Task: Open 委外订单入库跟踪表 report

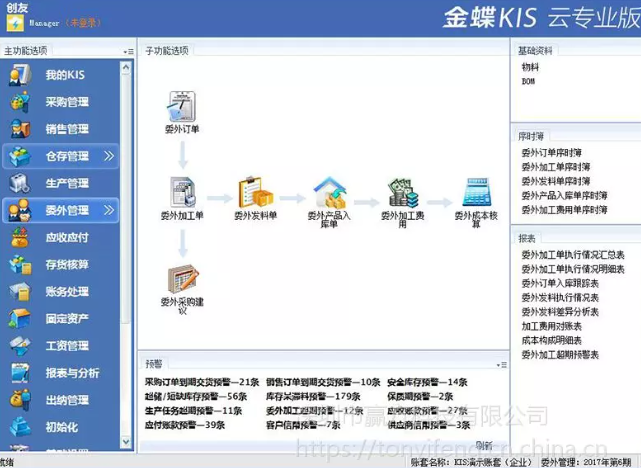Action: [560, 284]
